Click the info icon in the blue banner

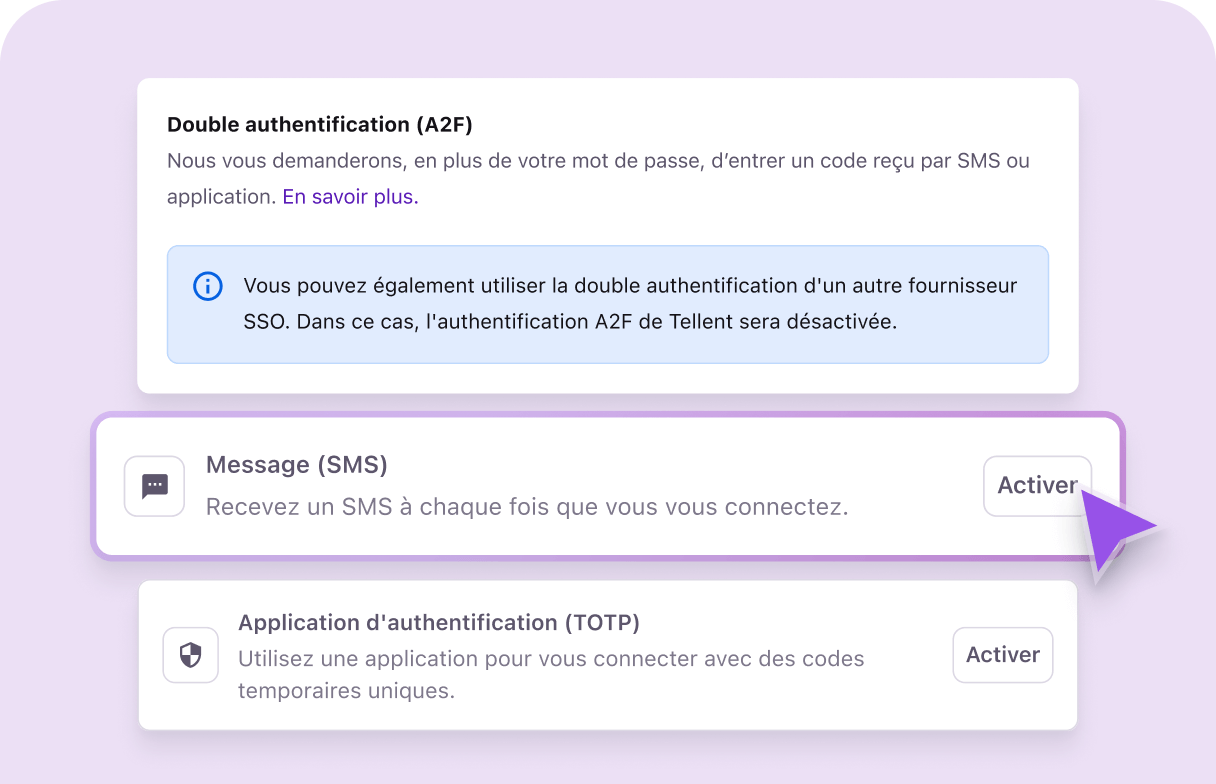[207, 286]
